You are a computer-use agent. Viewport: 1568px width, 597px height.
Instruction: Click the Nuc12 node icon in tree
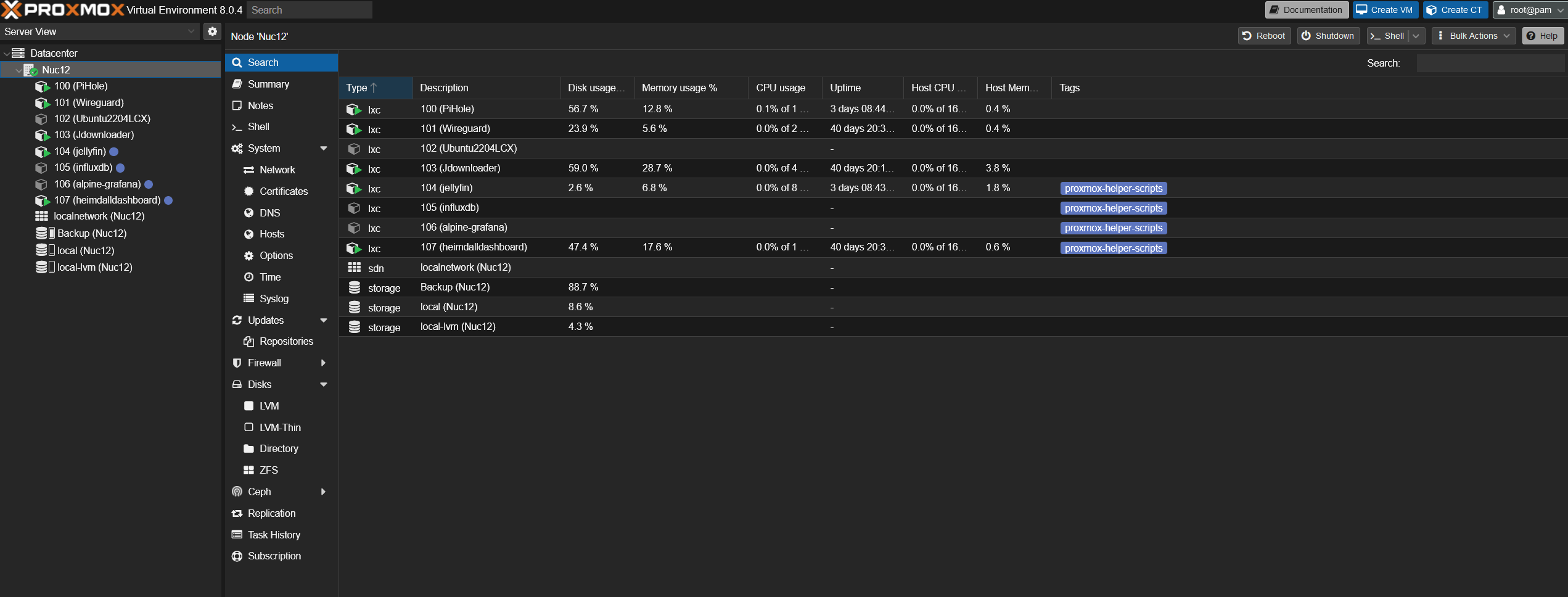click(x=31, y=70)
